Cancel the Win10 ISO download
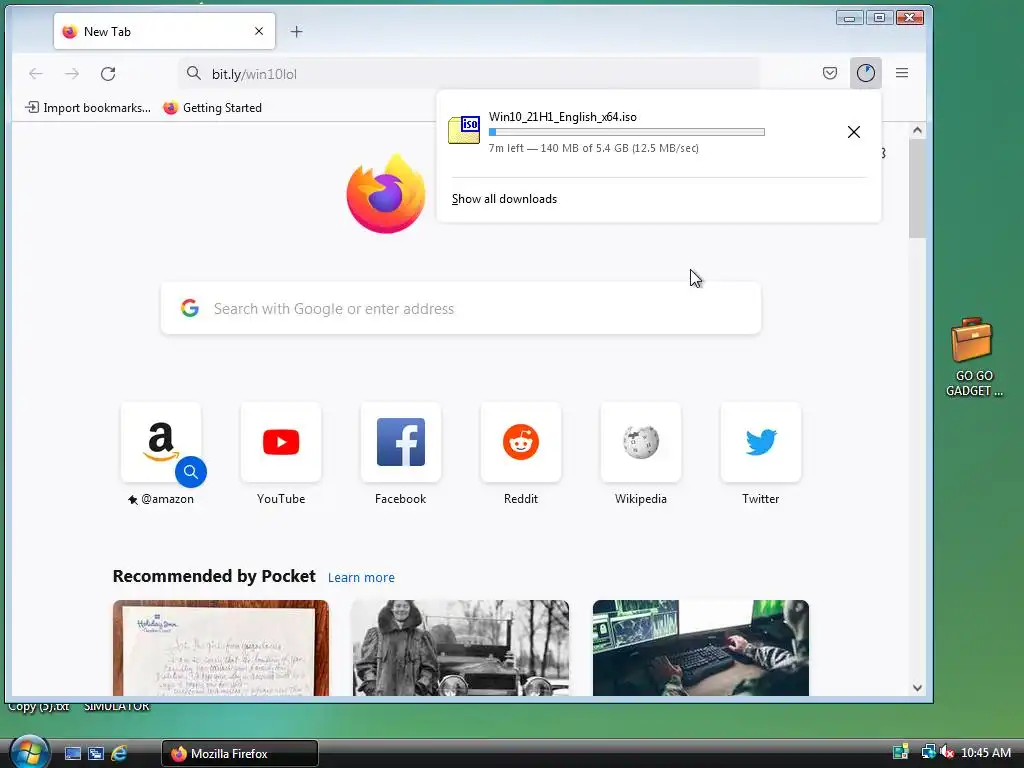 tap(854, 132)
